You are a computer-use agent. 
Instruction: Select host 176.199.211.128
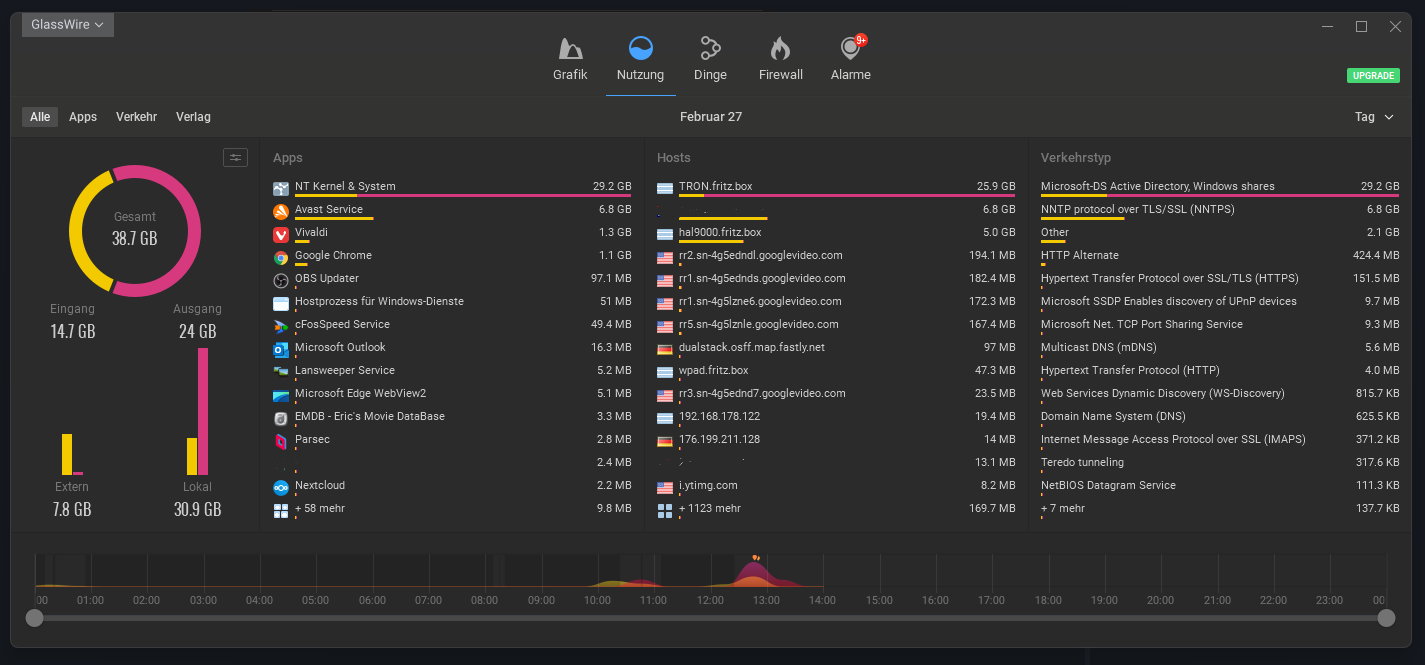click(x=836, y=440)
